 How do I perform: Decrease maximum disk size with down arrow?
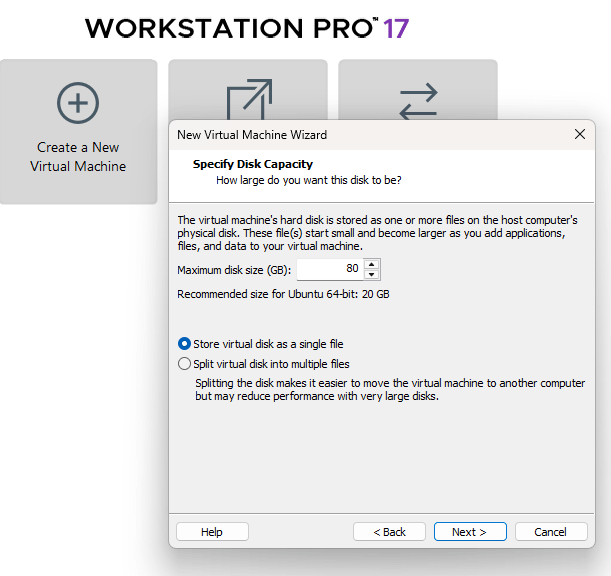pyautogui.click(x=372, y=274)
